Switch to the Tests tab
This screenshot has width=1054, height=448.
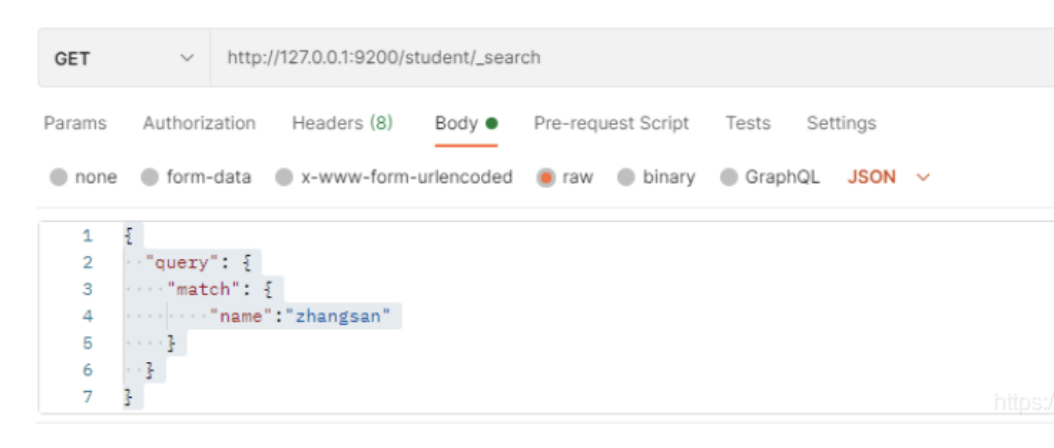pos(748,123)
